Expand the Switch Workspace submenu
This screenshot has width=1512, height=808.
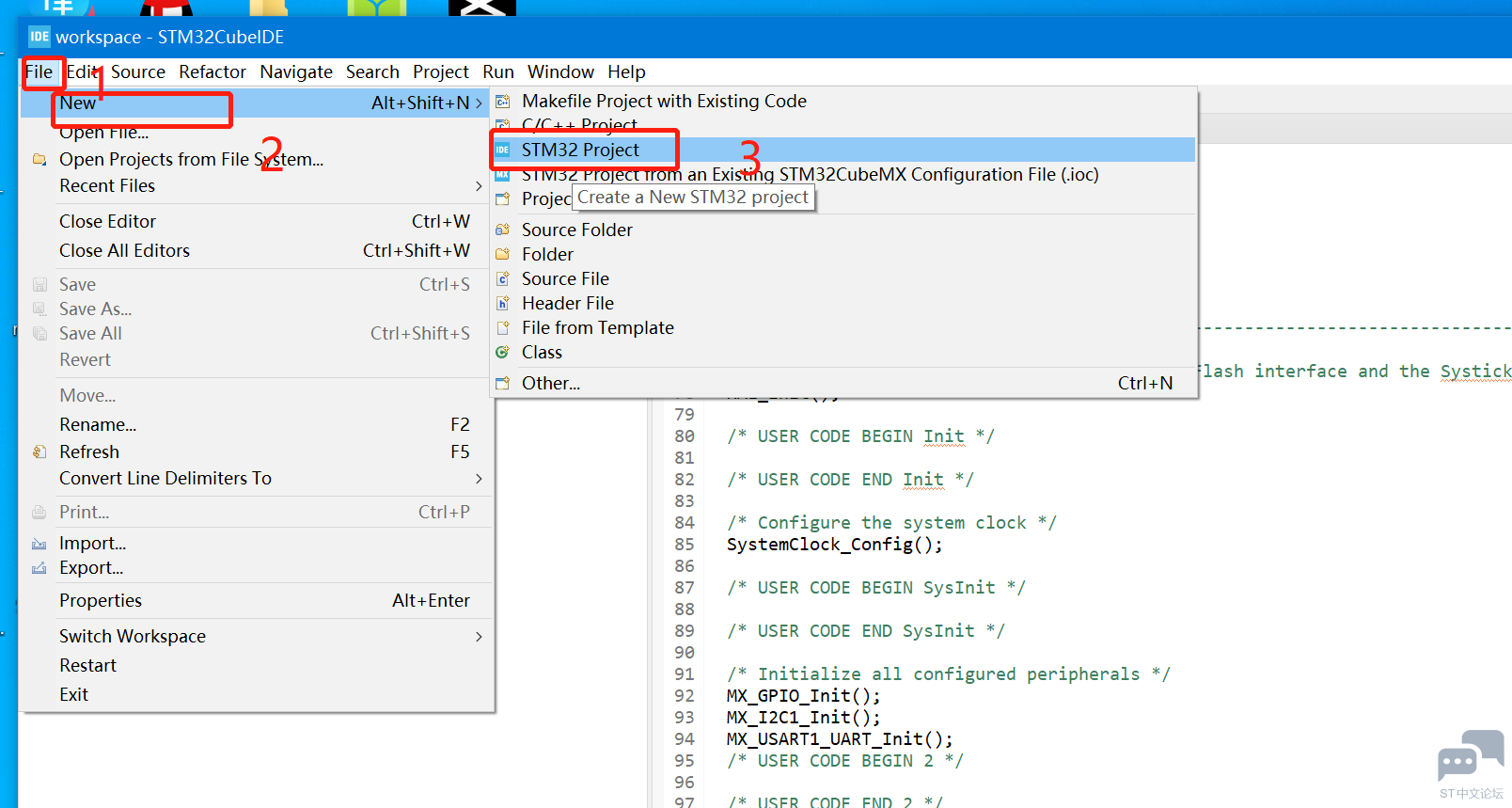click(480, 637)
